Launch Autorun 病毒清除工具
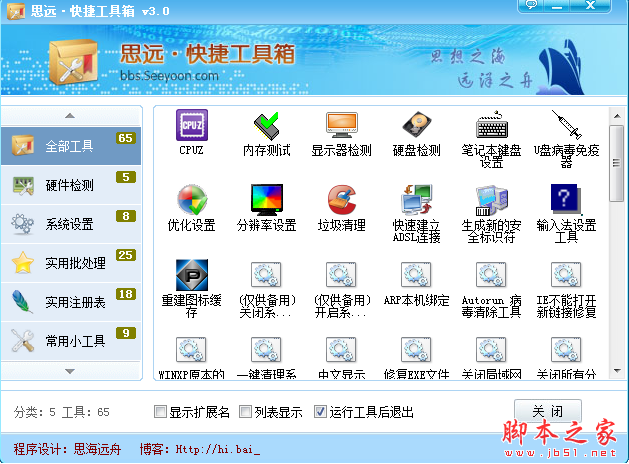Image resolution: width=629 pixels, height=464 pixels. click(491, 275)
